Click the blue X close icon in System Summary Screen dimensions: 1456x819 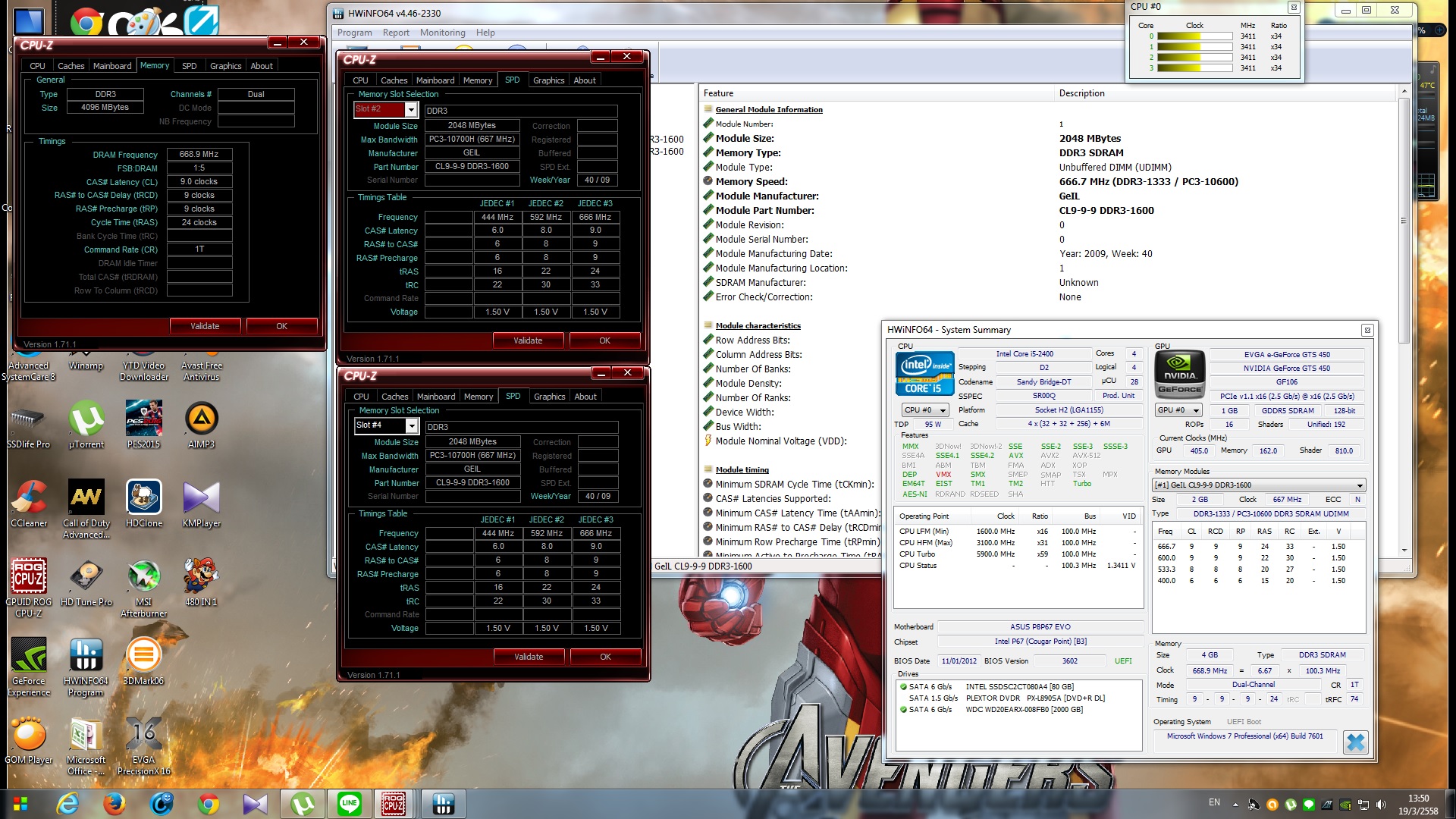point(1355,742)
